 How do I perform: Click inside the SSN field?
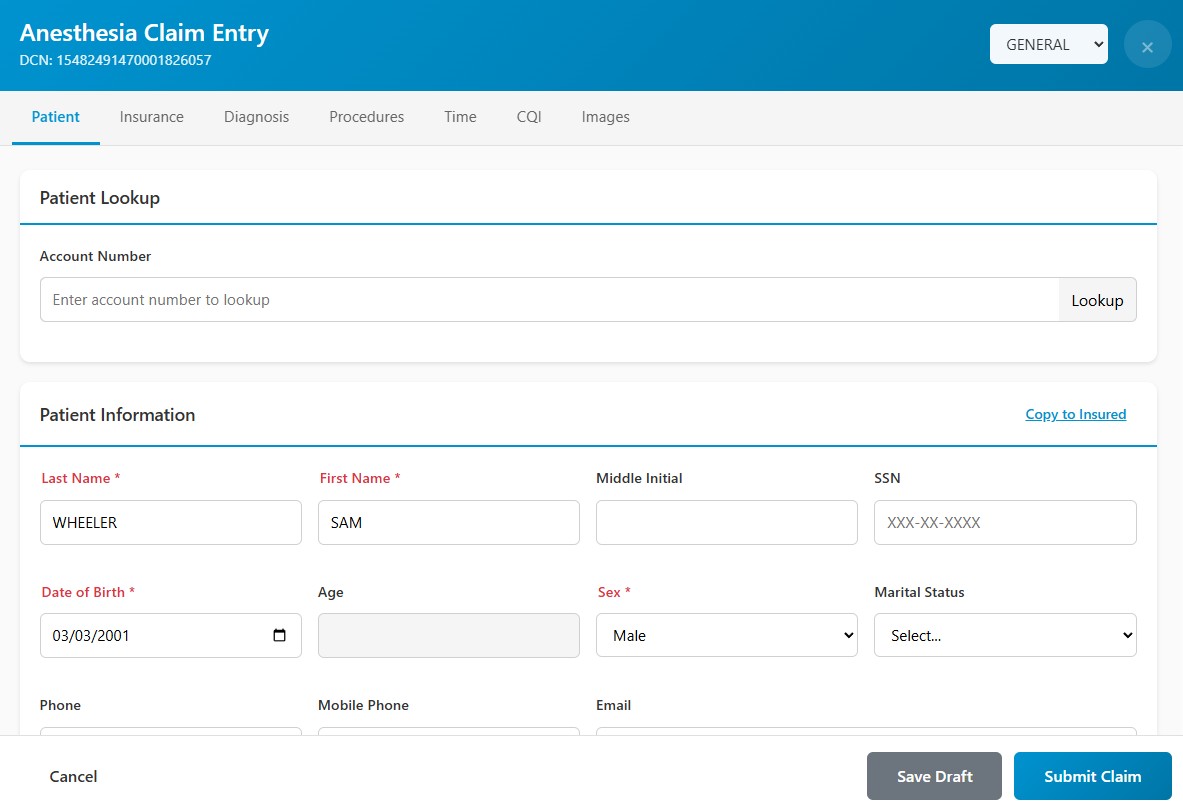click(x=1004, y=522)
